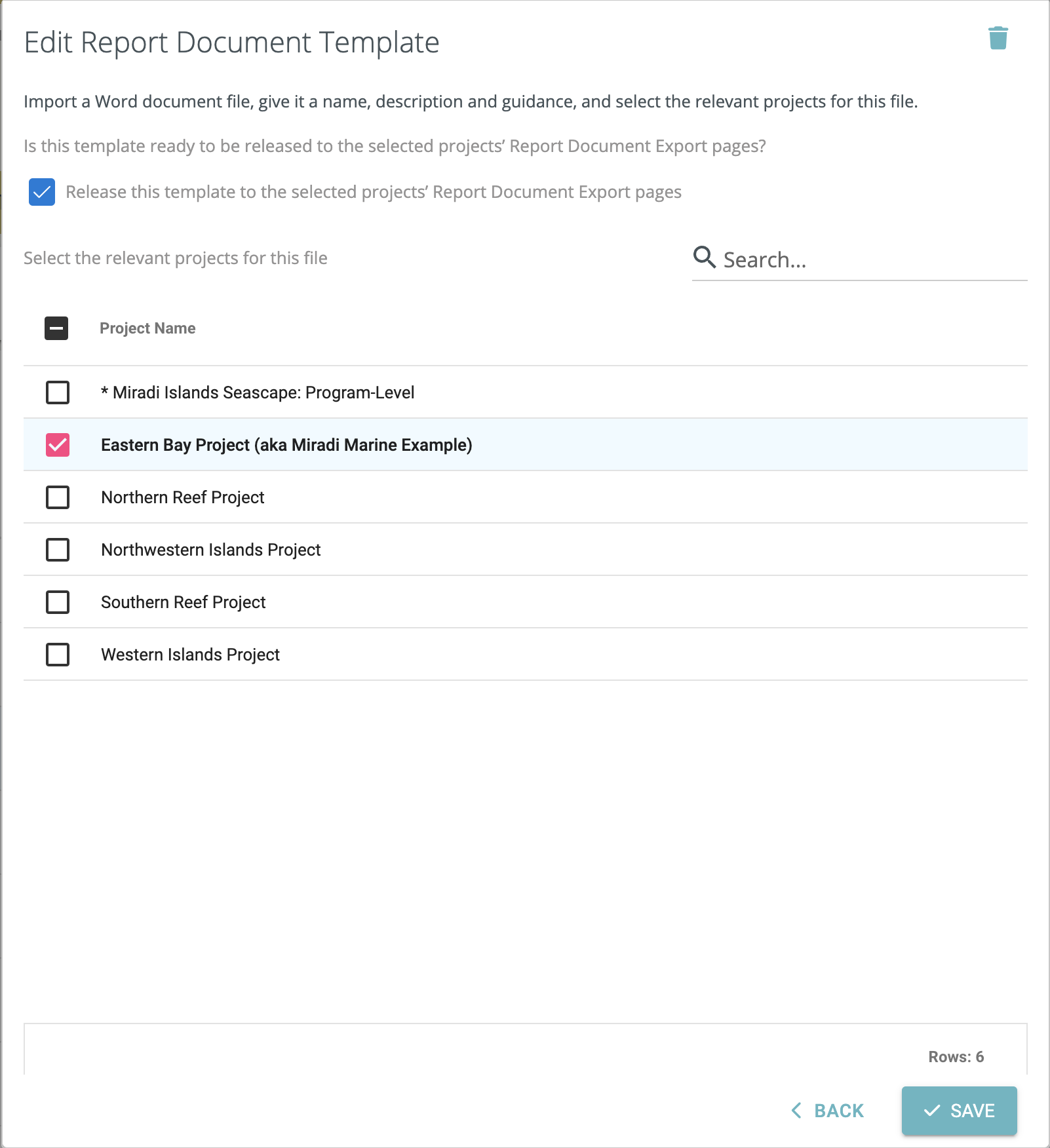Toggle the select-all projects header checkbox

click(56, 328)
